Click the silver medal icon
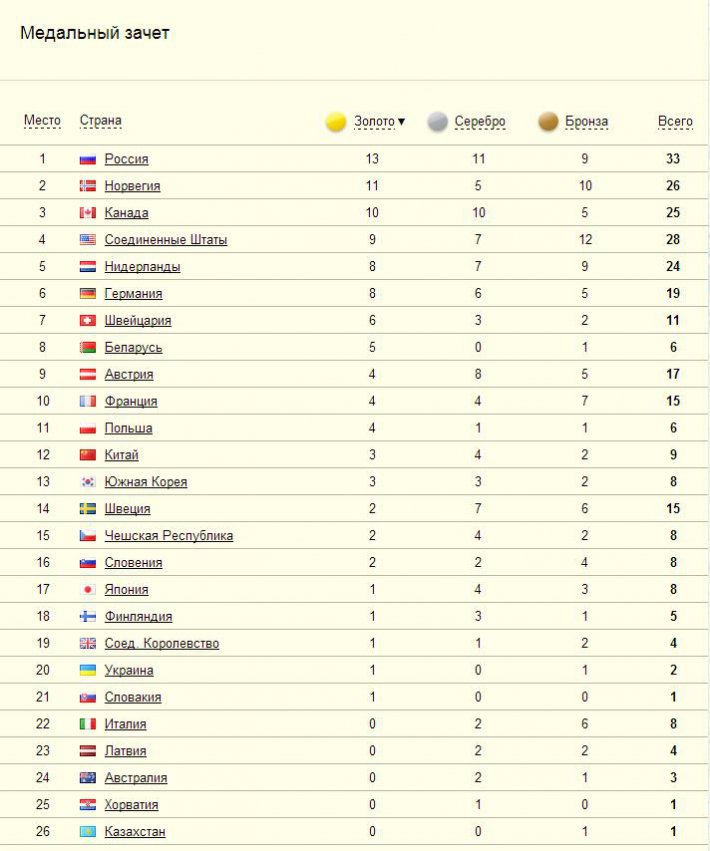This screenshot has height=851, width=710. [437, 122]
